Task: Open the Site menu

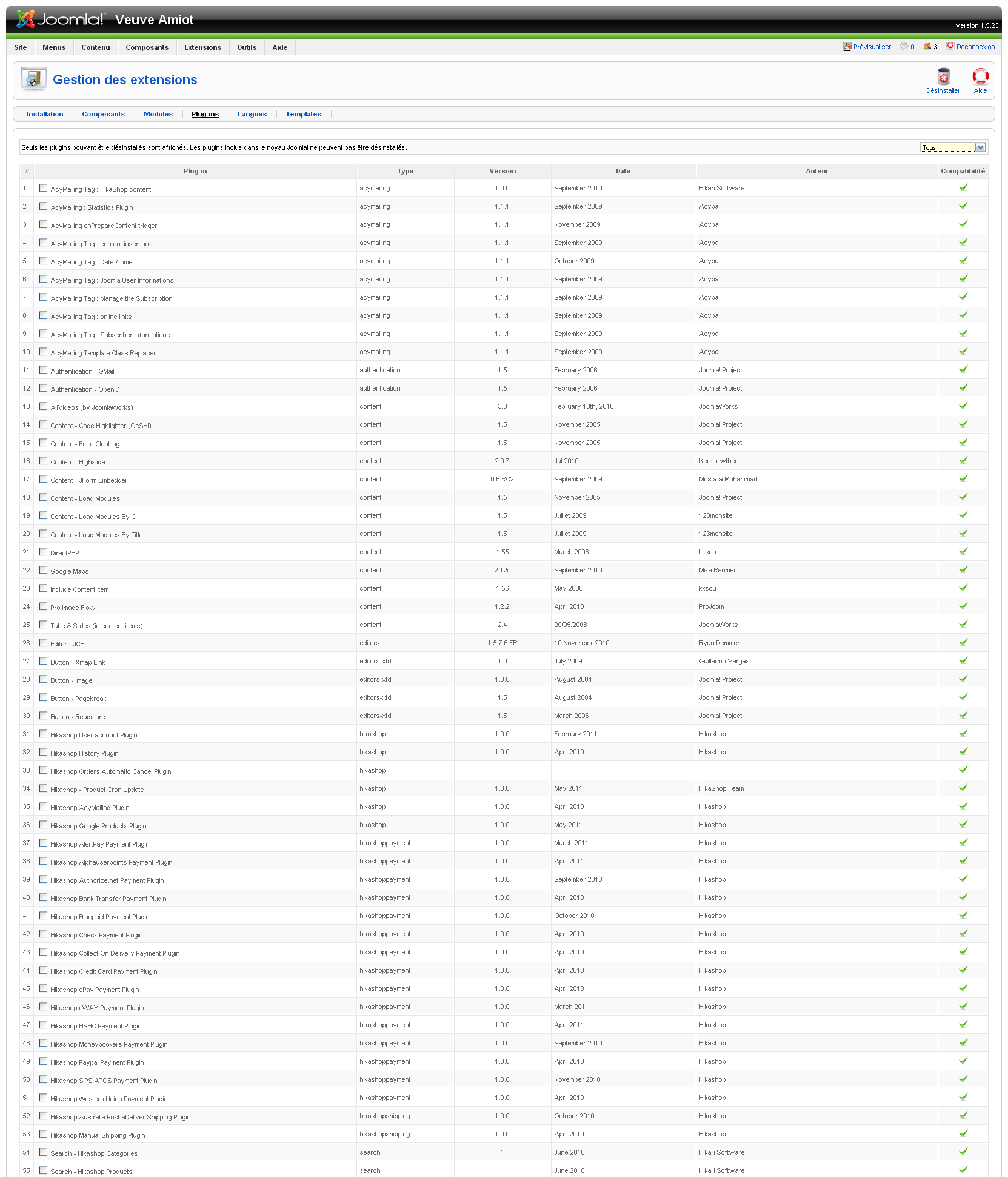Action: pyautogui.click(x=21, y=47)
